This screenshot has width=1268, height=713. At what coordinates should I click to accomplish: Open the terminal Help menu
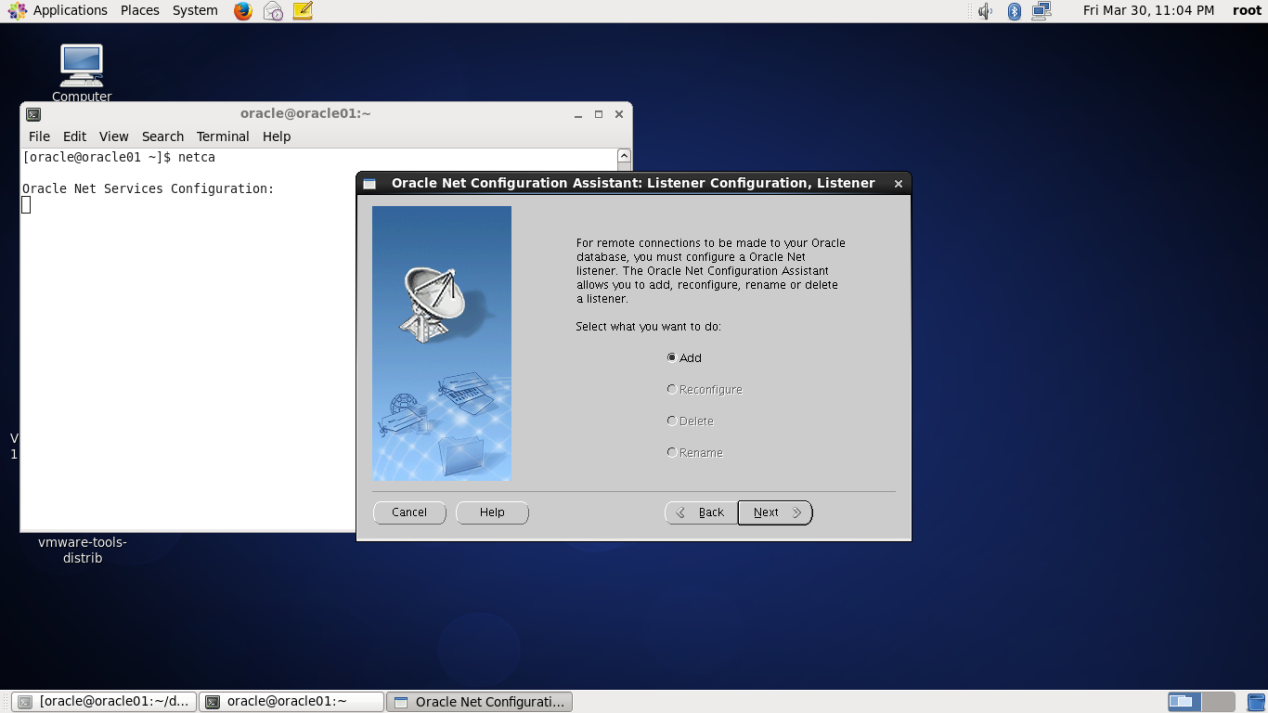coord(277,136)
